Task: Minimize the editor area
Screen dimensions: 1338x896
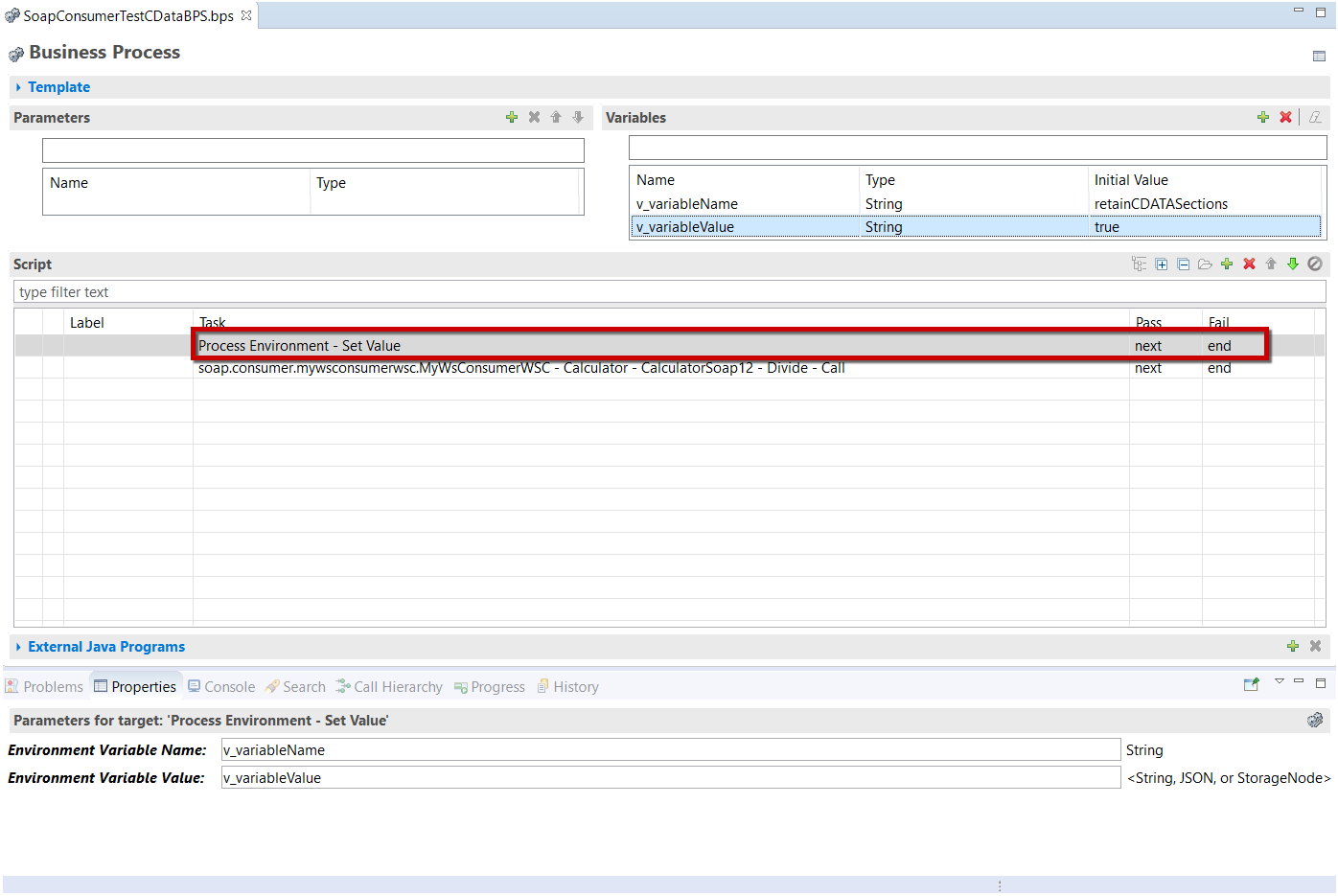Action: 1299,11
